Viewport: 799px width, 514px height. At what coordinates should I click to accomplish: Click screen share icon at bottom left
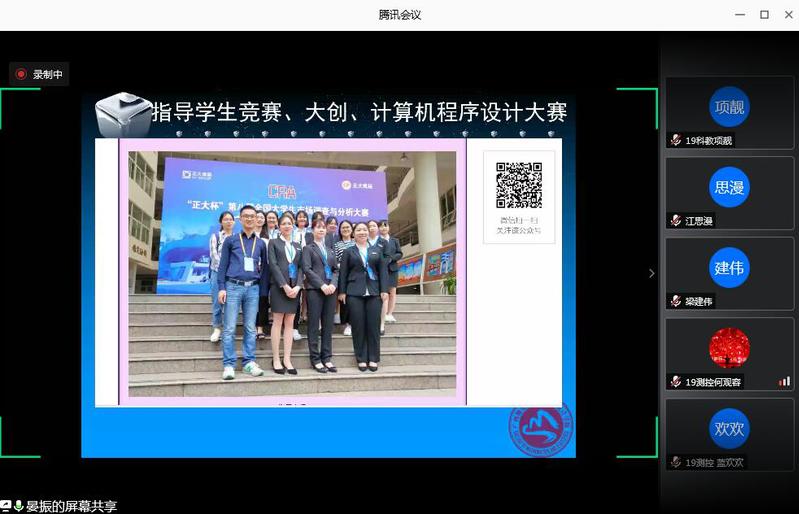6,506
